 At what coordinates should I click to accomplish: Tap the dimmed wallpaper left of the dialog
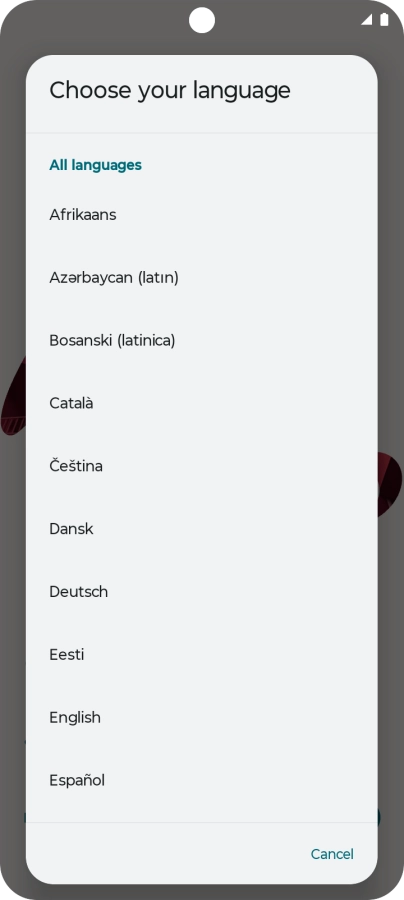(13, 459)
